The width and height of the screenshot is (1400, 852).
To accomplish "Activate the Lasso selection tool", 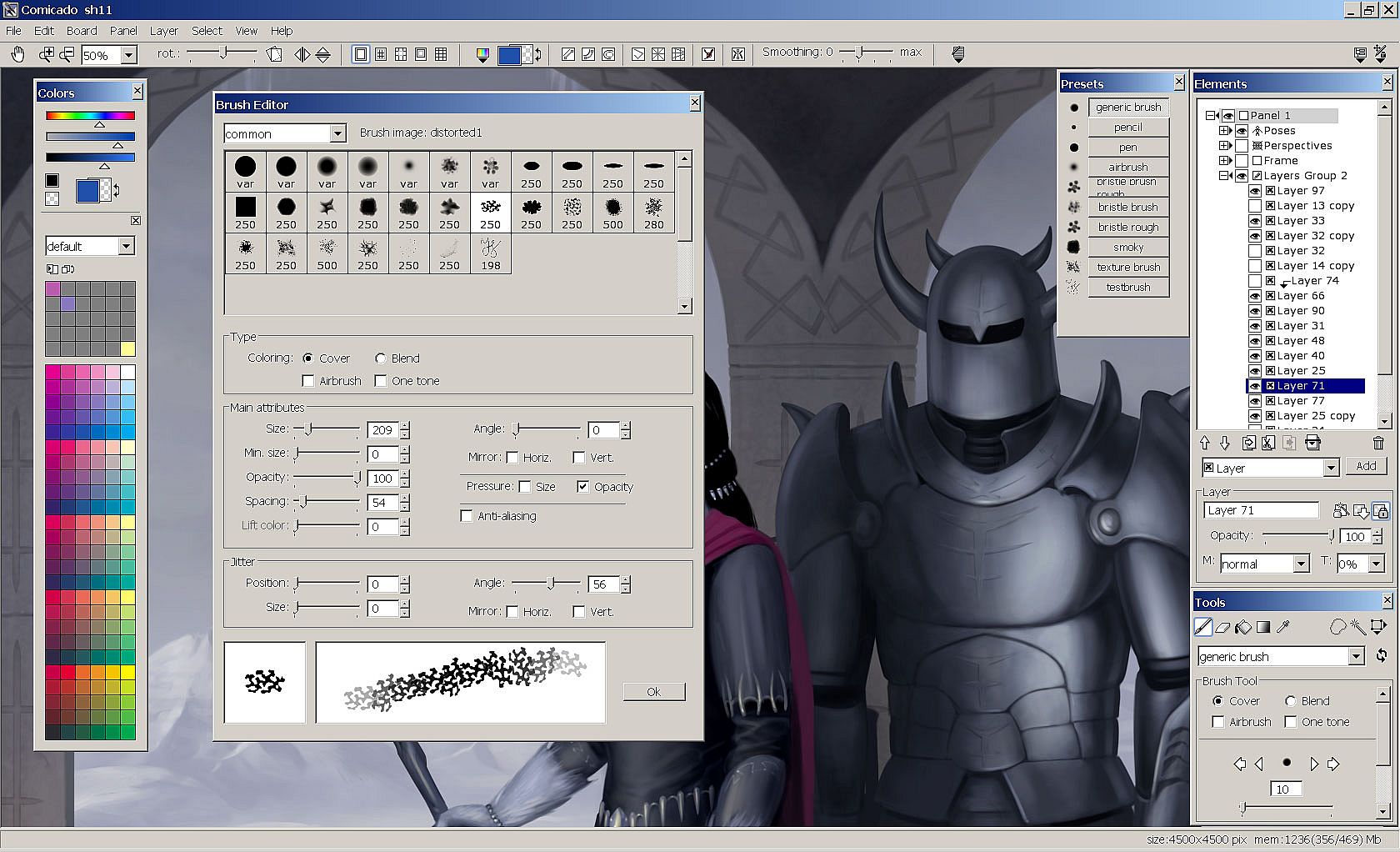I will (x=1337, y=627).
